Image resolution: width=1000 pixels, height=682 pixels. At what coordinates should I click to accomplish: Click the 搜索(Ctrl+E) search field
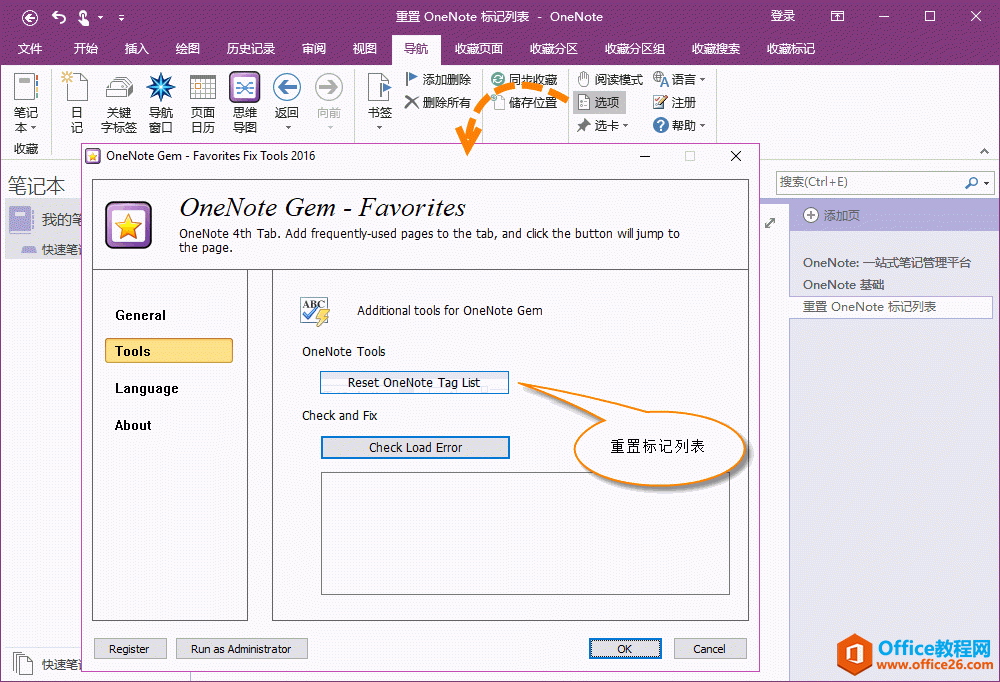point(870,183)
